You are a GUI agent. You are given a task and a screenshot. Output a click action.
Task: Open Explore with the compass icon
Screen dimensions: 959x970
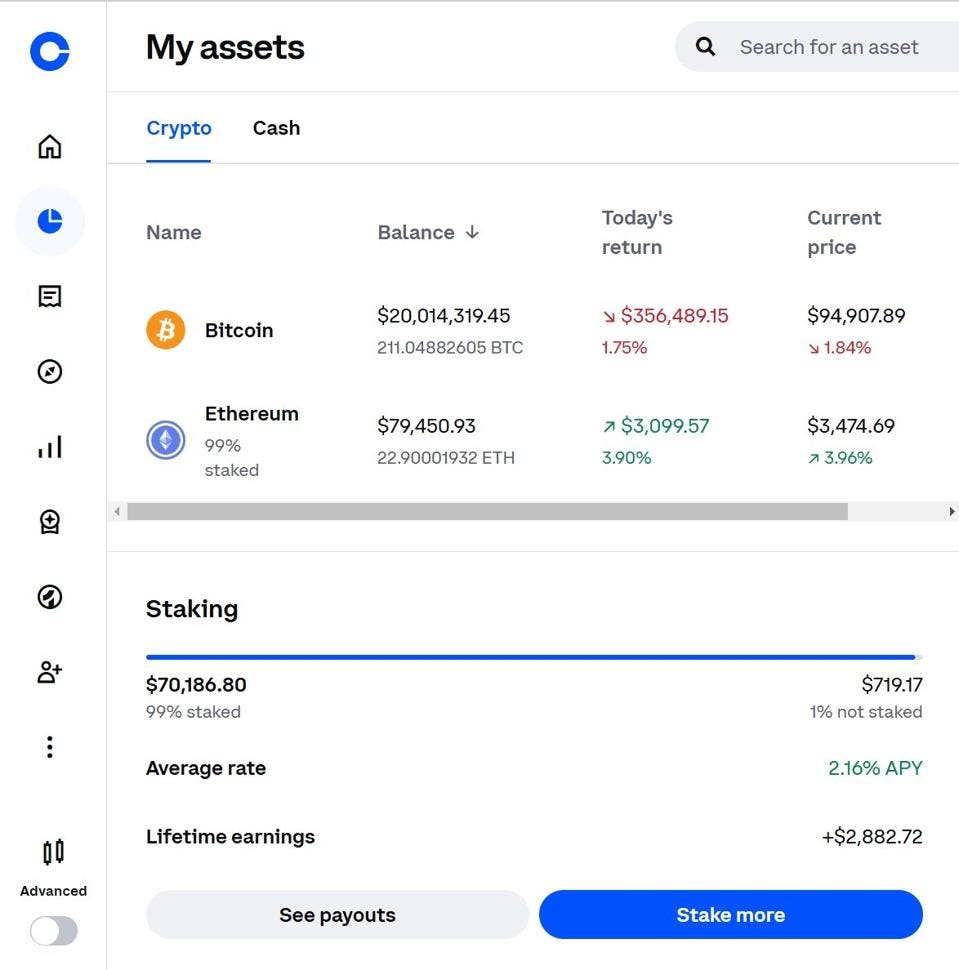click(49, 371)
